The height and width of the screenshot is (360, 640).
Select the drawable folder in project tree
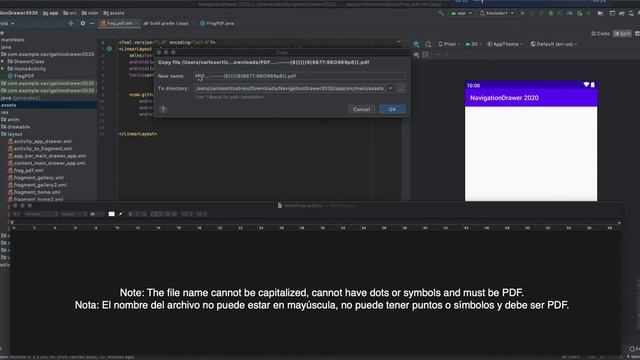16,127
